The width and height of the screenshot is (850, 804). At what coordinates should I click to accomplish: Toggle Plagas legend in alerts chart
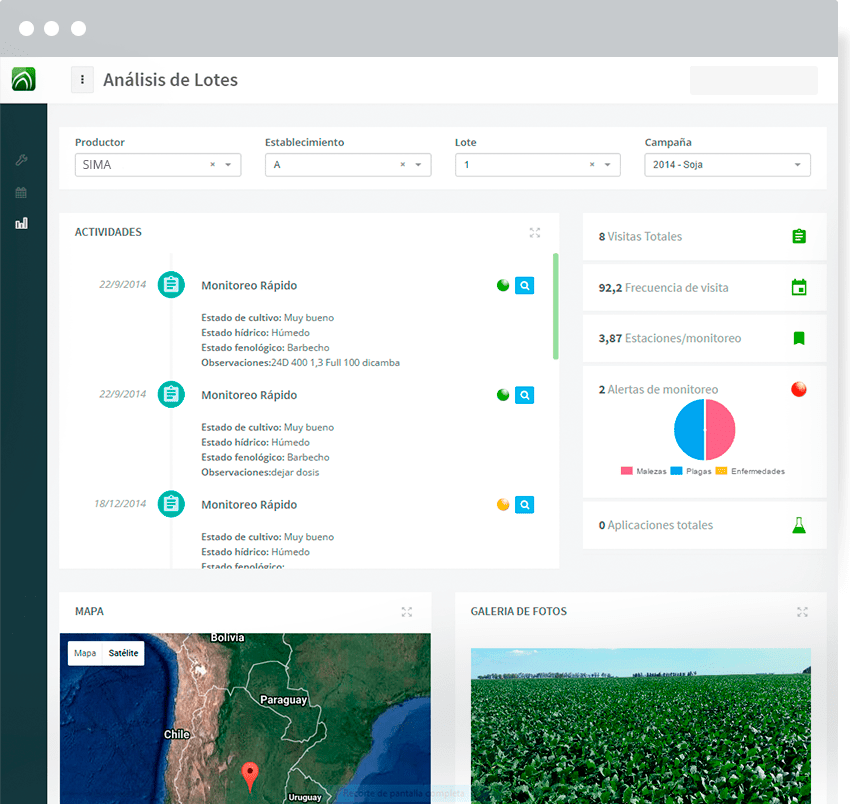point(691,471)
